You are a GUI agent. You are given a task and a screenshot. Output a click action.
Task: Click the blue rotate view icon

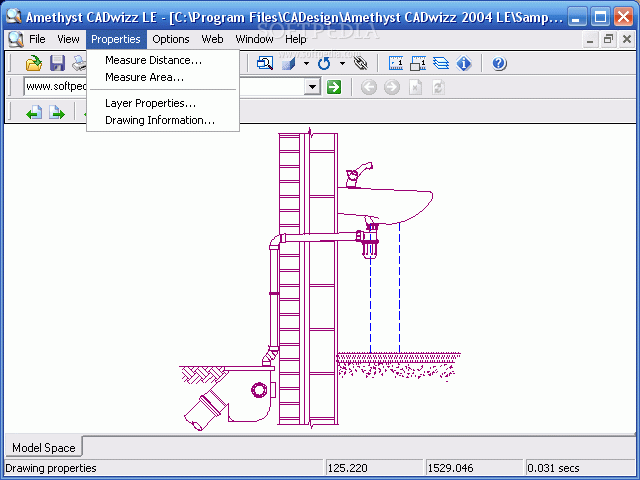(x=324, y=63)
